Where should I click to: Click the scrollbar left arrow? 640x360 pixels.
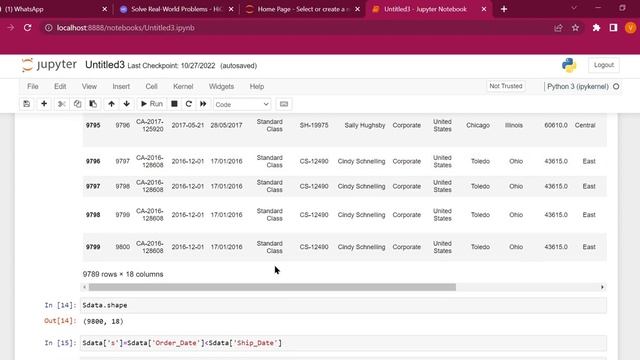point(84,287)
